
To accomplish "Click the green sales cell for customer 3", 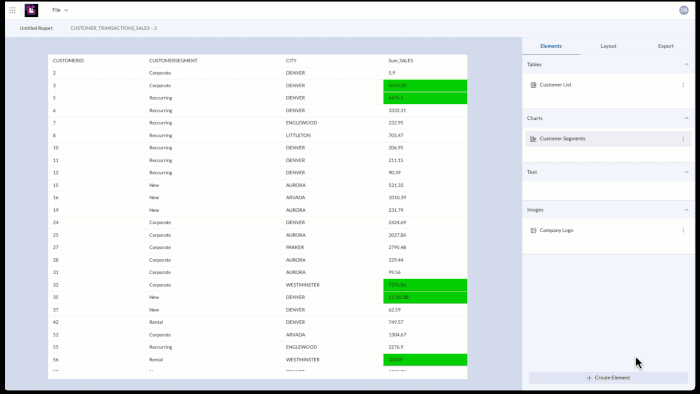I will [425, 85].
